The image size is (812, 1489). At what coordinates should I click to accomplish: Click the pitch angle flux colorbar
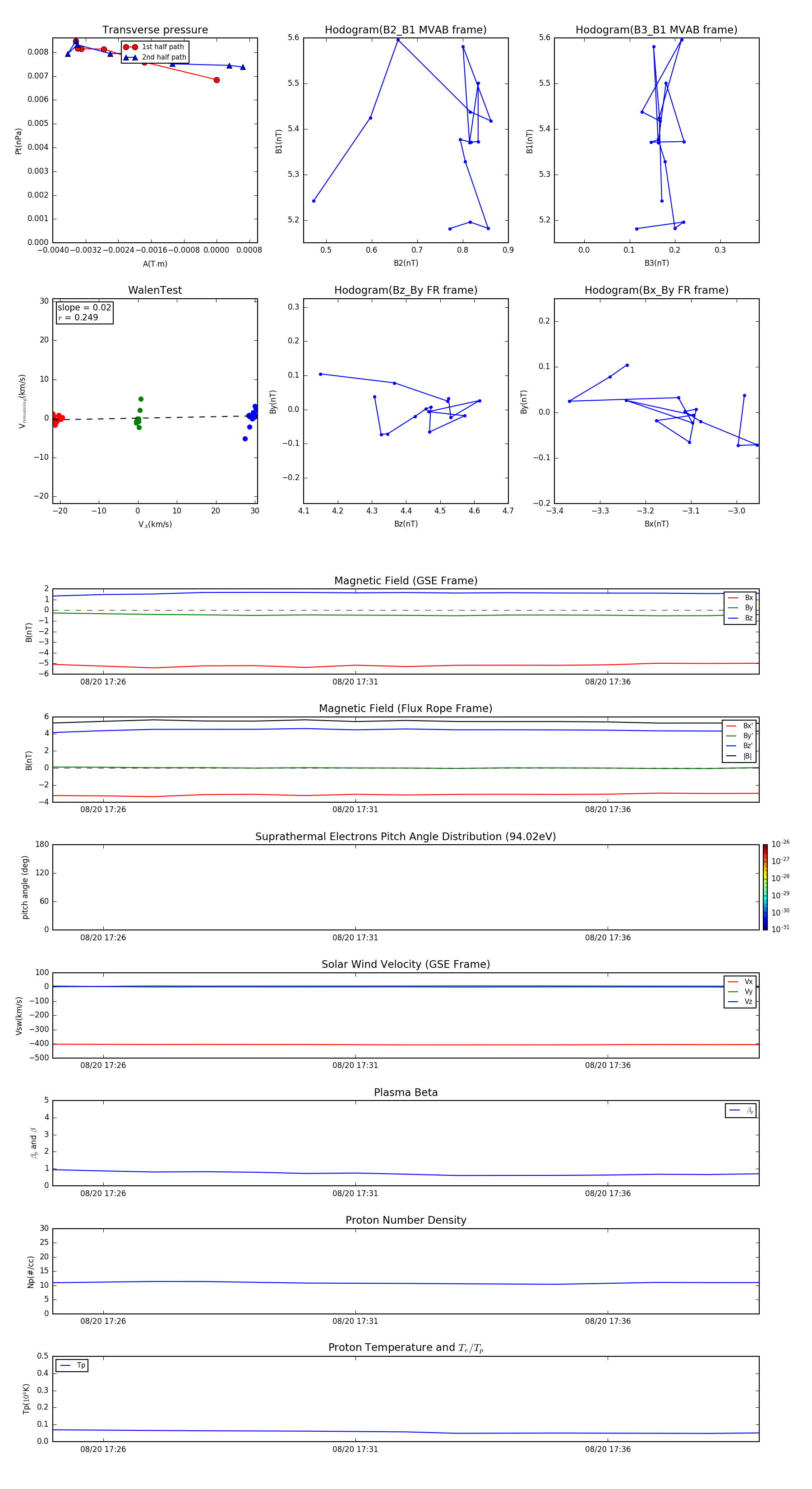(x=765, y=887)
